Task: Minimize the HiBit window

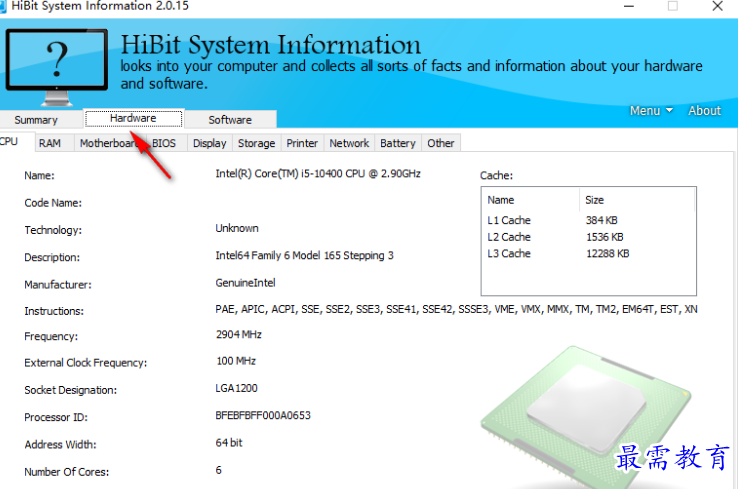Action: pyautogui.click(x=629, y=6)
